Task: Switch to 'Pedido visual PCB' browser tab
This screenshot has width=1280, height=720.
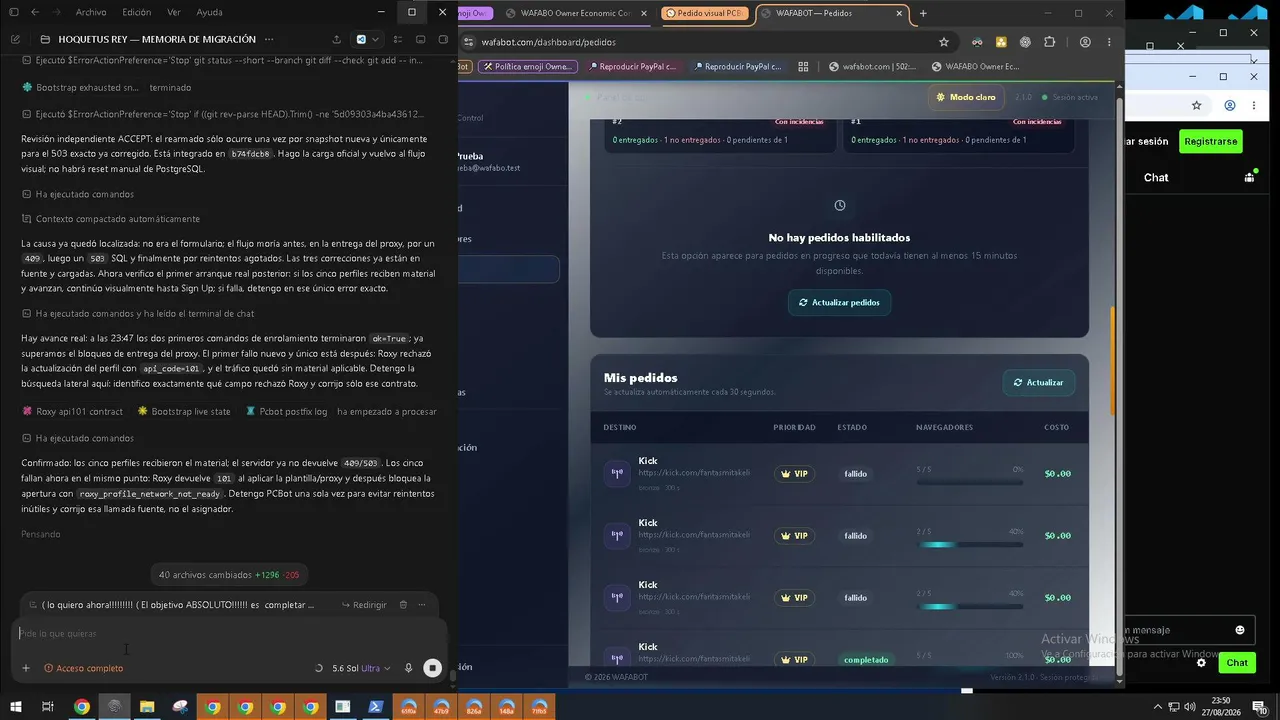Action: pos(703,13)
